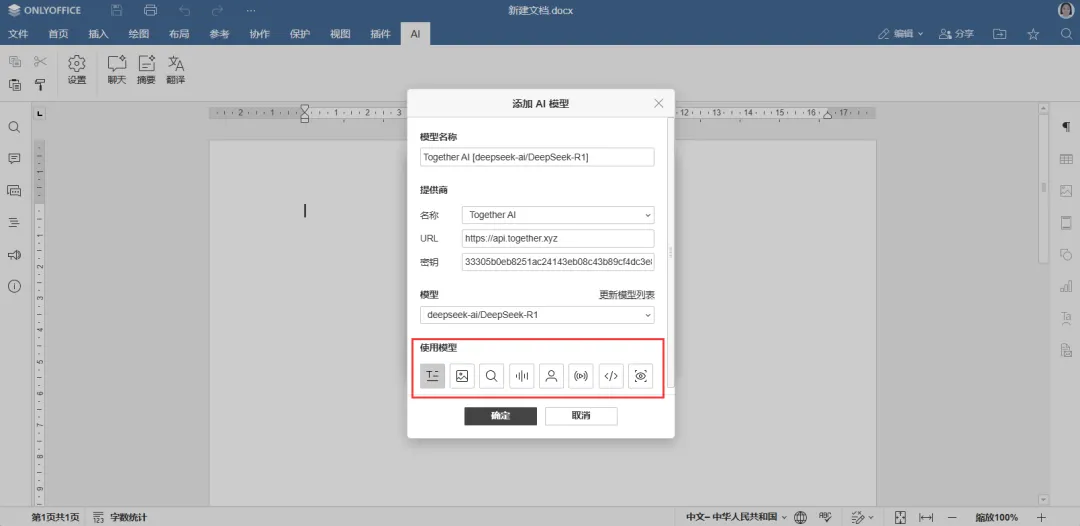Open the About info icon in left sidebar
Screen dimensions: 1080x526
click(x=14, y=286)
